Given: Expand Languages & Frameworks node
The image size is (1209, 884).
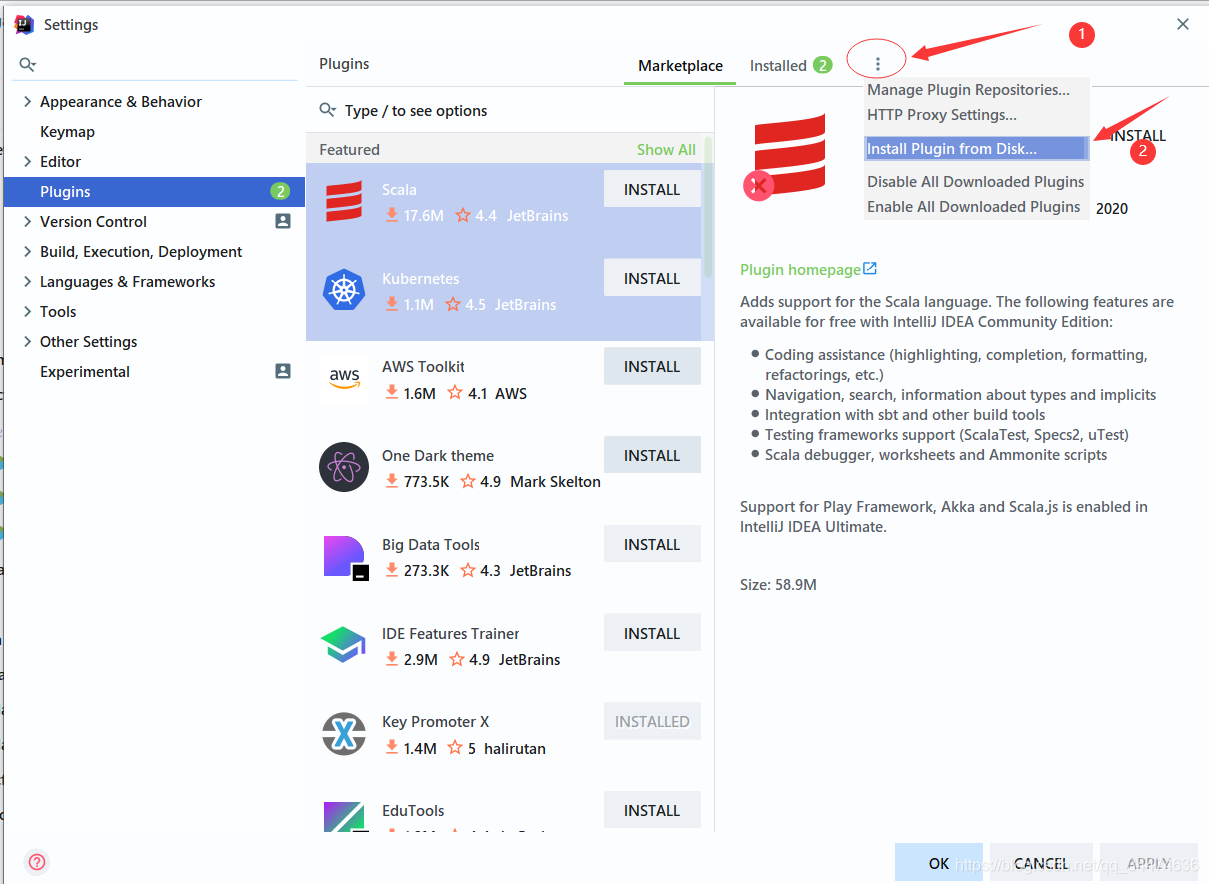Looking at the screenshot, I should (x=27, y=281).
